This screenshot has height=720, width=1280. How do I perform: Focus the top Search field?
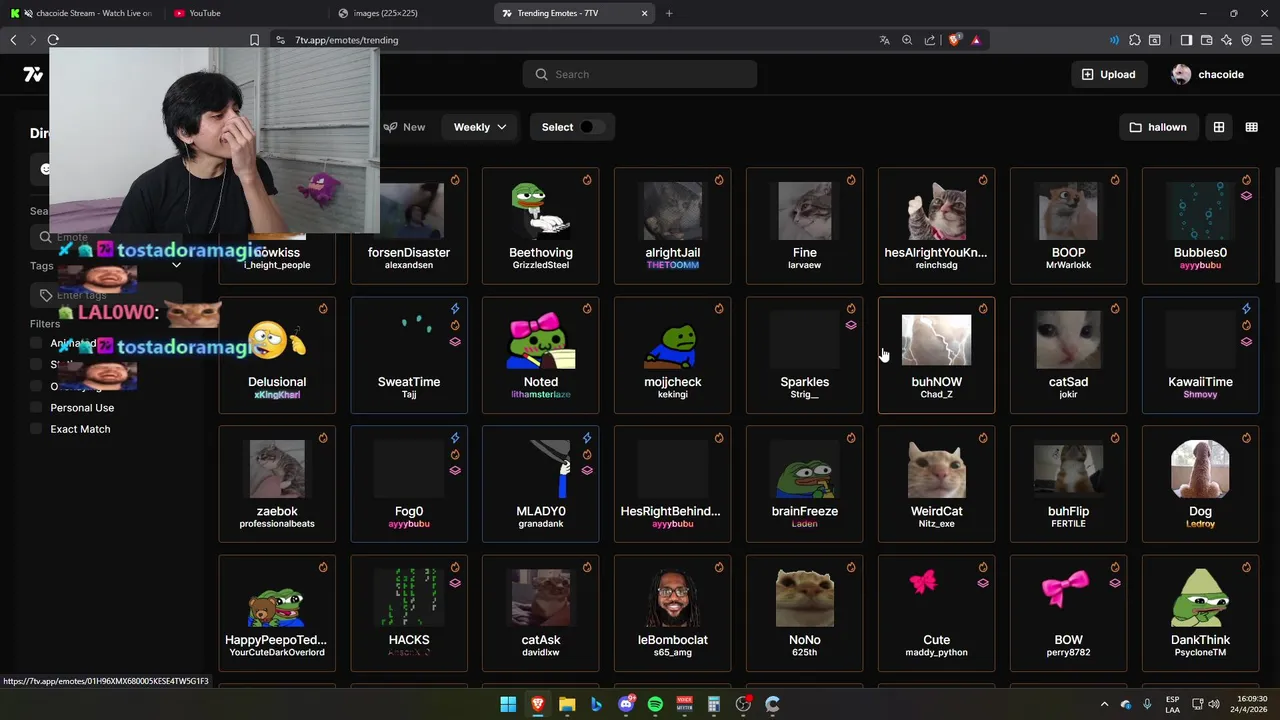pyautogui.click(x=640, y=74)
